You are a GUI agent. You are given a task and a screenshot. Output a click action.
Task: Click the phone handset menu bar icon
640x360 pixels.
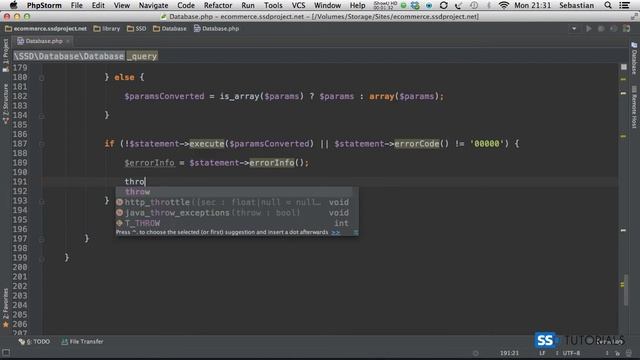coord(458,5)
